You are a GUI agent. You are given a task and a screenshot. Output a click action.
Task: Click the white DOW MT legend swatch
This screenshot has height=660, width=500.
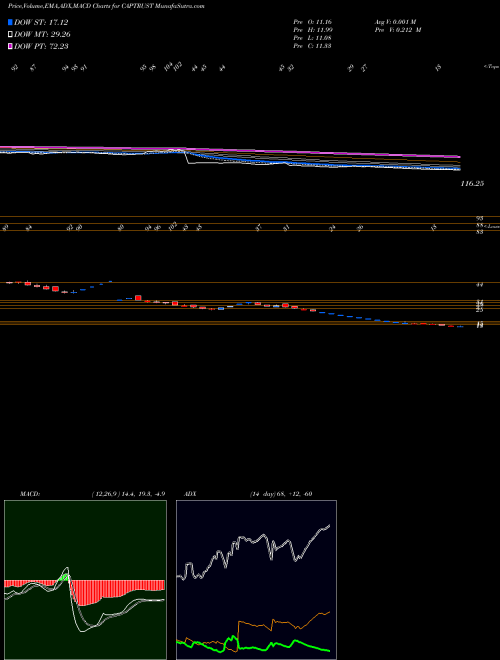pyautogui.click(x=10, y=35)
